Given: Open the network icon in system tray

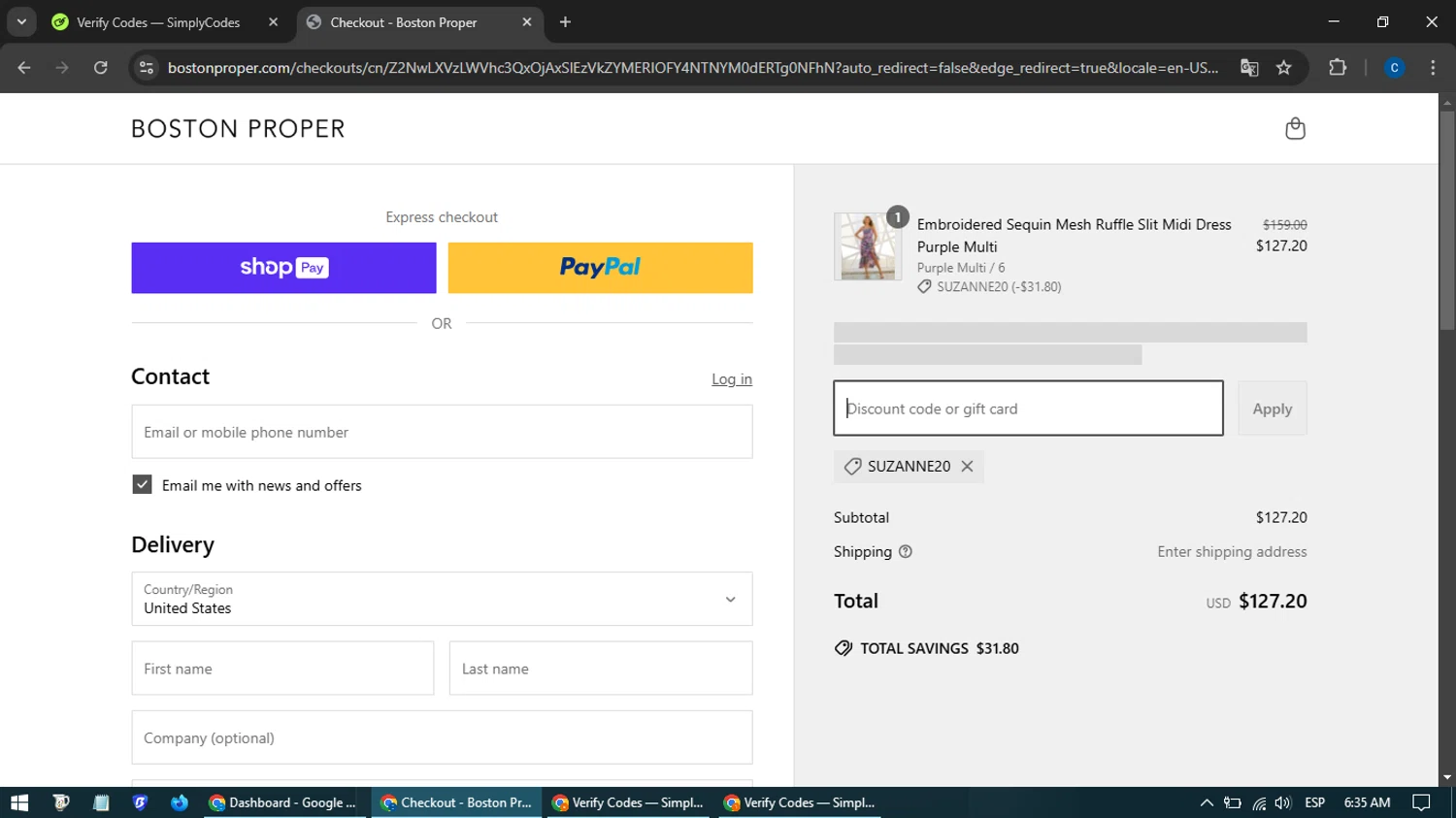Looking at the screenshot, I should [1258, 802].
